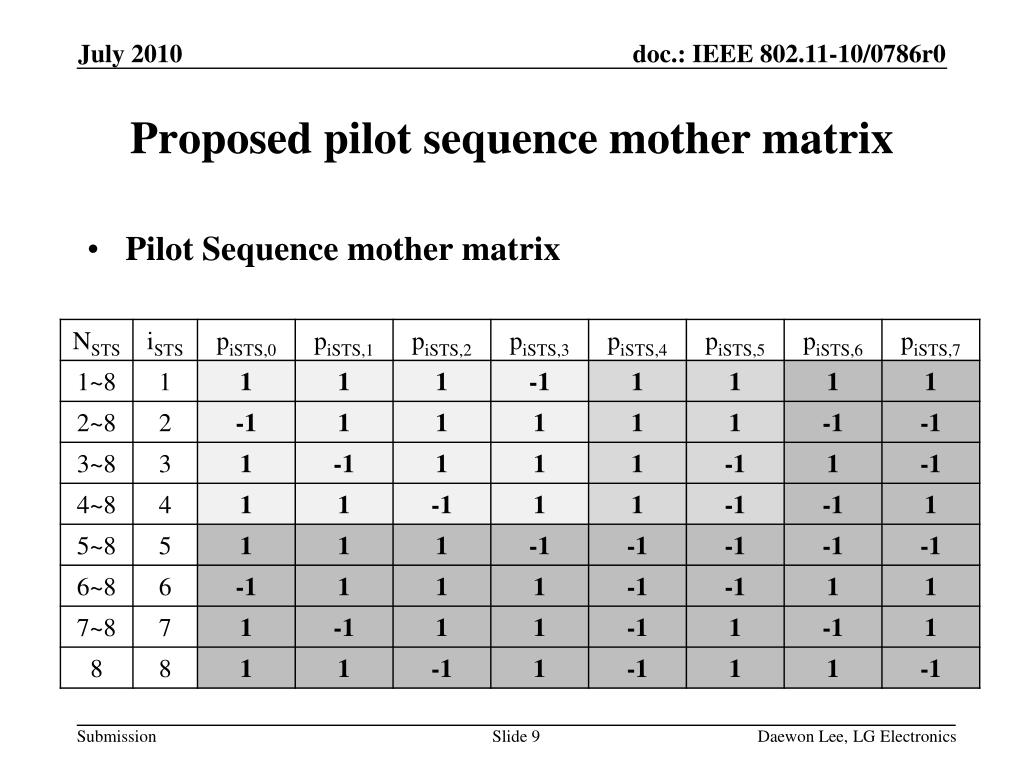Select the -1 cell in row 2 under PiSTS,0

tap(246, 423)
